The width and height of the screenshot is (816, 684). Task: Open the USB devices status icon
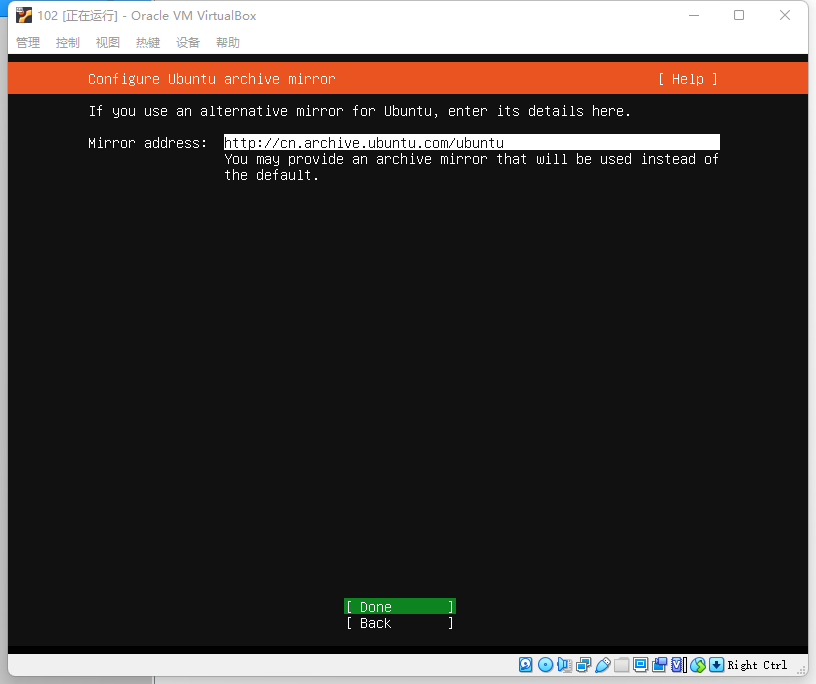point(603,665)
